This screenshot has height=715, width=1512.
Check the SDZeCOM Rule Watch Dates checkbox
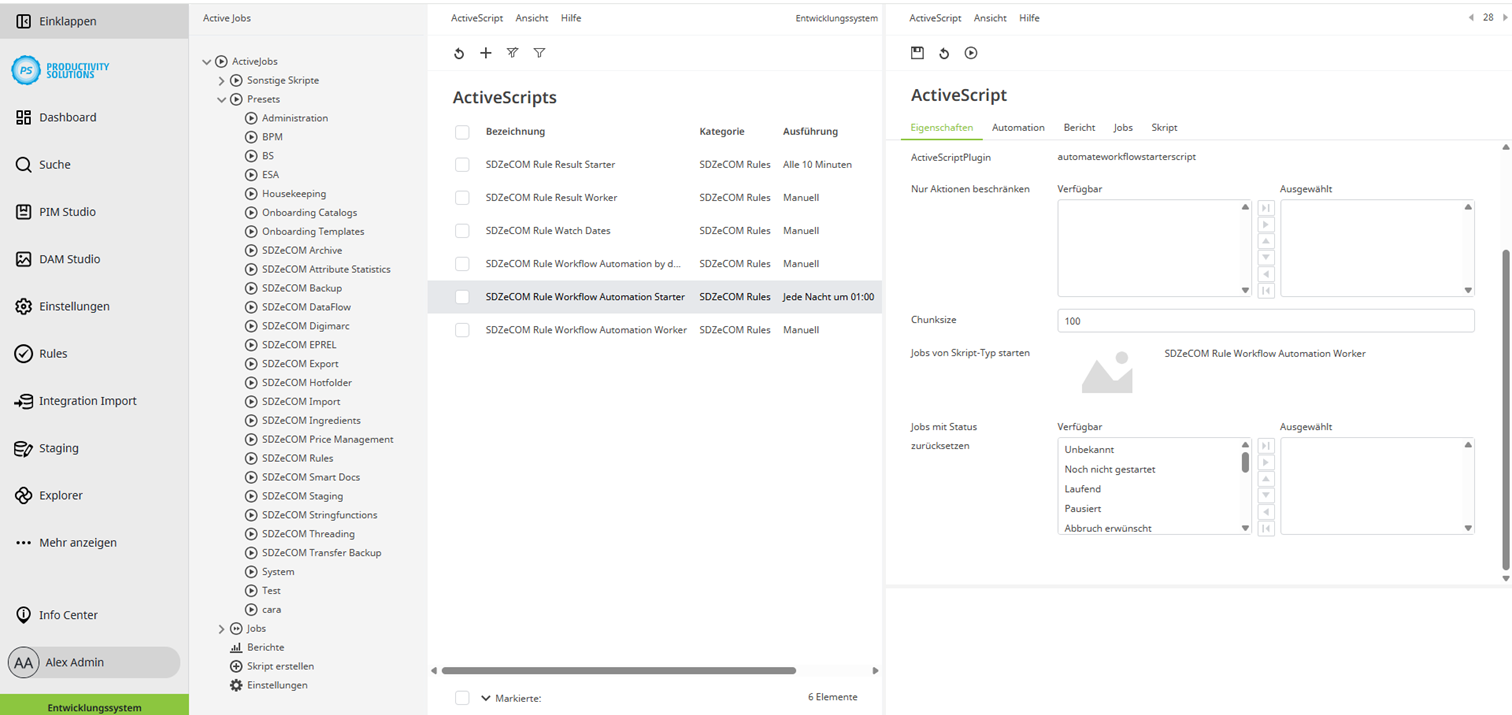[x=462, y=230]
